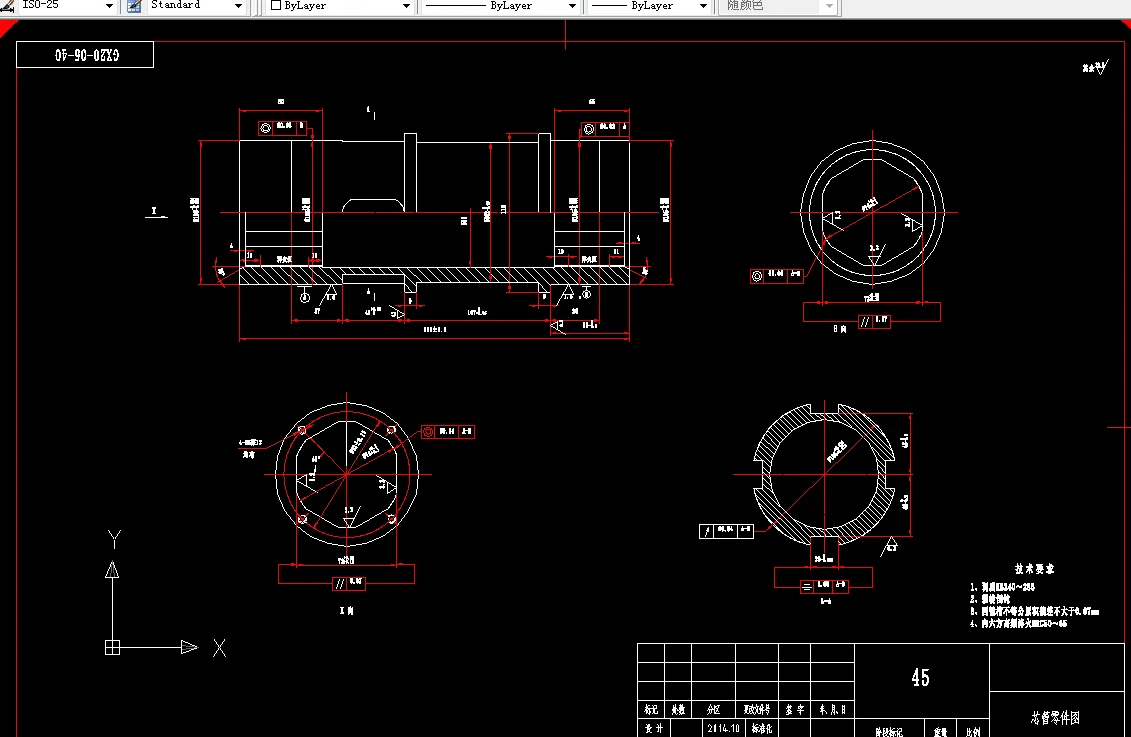Select the 签字 cell in title block
The image size is (1131, 737).
(795, 710)
